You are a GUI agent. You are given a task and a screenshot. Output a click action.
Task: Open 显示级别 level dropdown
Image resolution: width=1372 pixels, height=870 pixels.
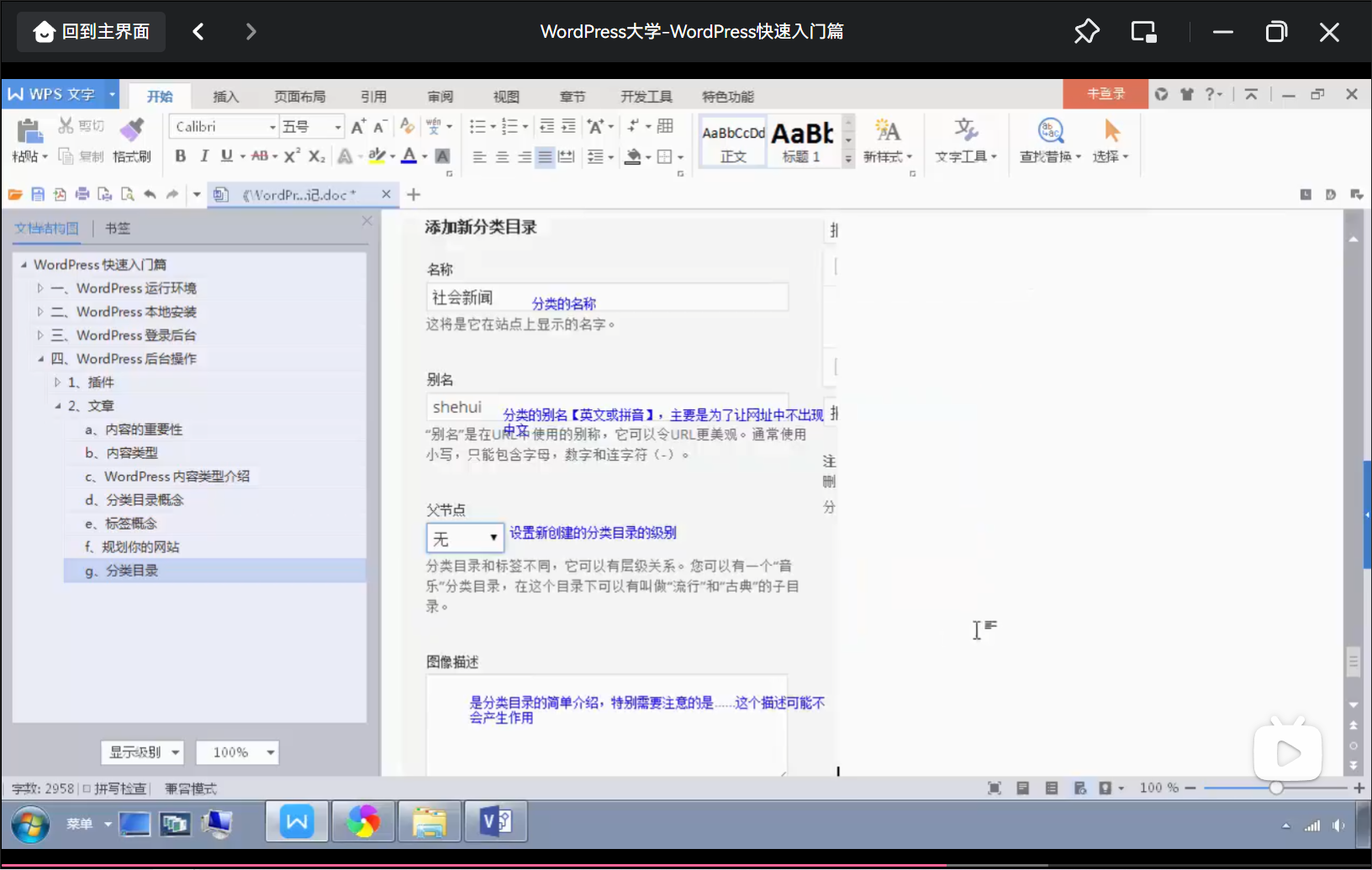[141, 752]
